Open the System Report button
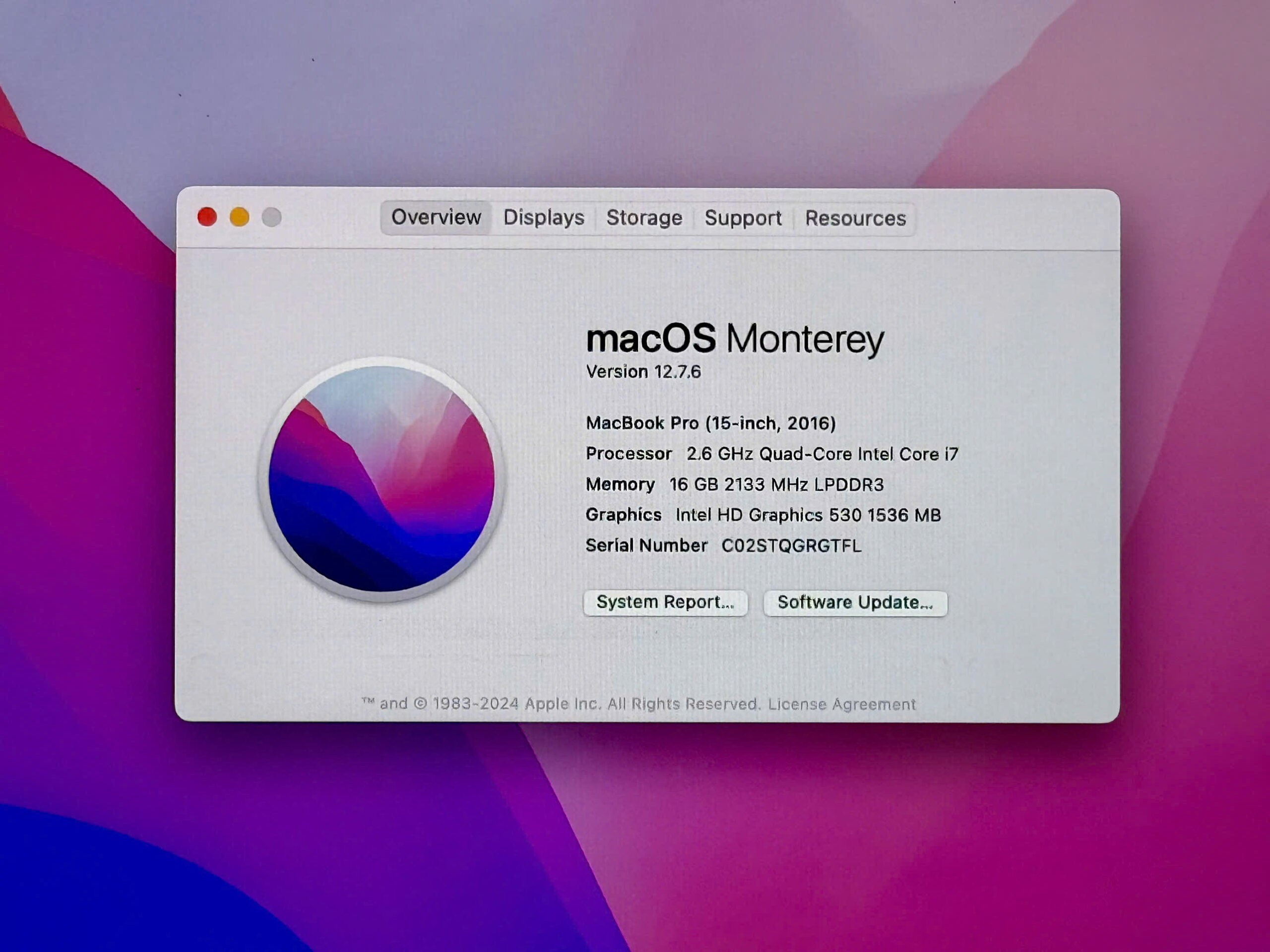The height and width of the screenshot is (952, 1270). point(665,602)
